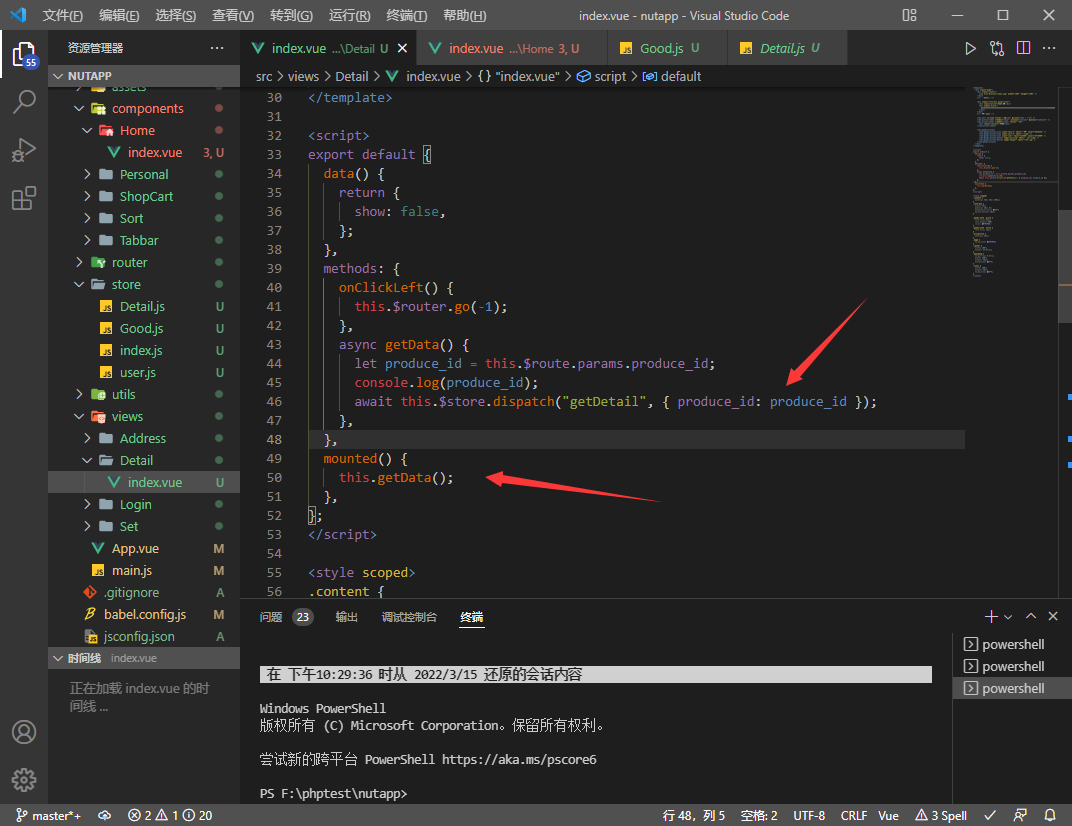
Task: Open user.js in explorer
Action: [x=144, y=372]
